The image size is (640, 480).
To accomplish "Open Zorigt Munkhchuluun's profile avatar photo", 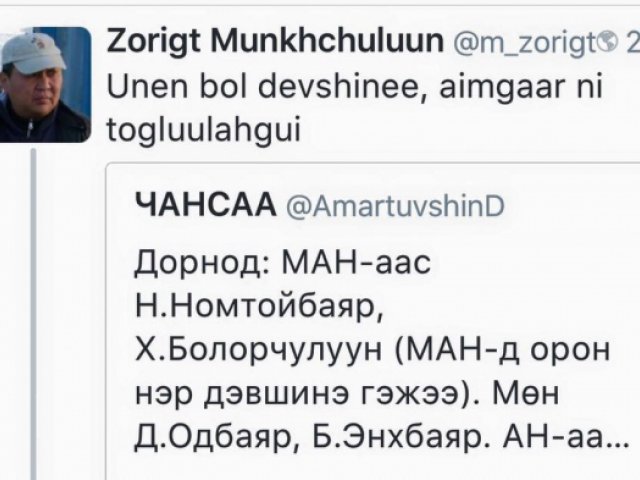I will [x=45, y=85].
